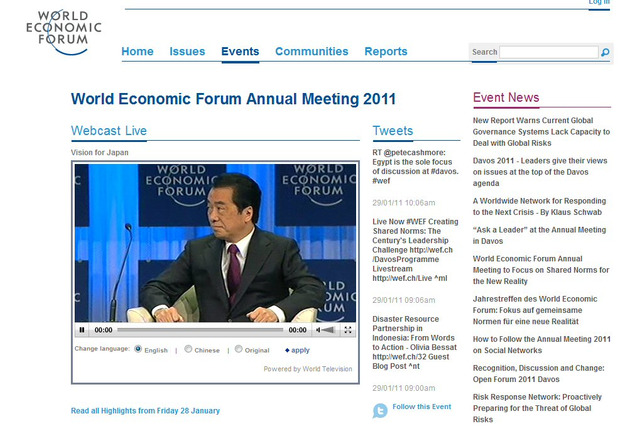The width and height of the screenshot is (640, 426).
Task: Mute the webcast speaker icon
Action: [318, 330]
